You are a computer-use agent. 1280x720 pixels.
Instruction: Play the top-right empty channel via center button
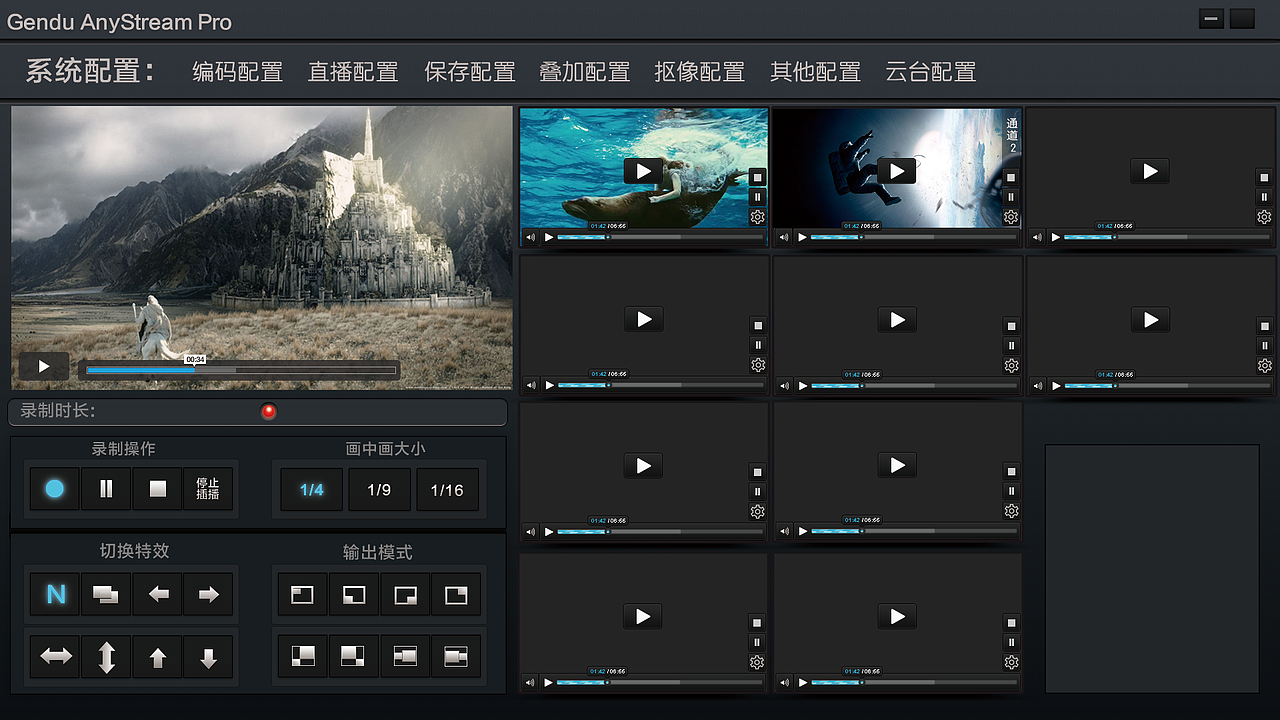pos(1150,171)
